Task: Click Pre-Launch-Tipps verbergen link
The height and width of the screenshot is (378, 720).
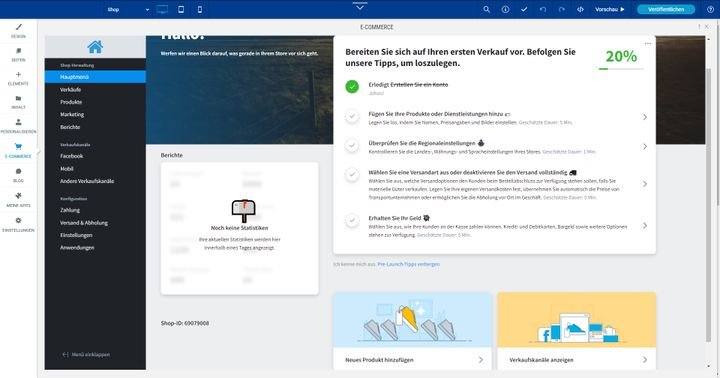Action: tap(408, 264)
